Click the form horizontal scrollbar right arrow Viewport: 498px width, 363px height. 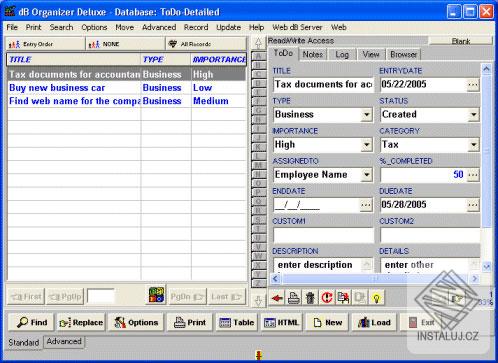coord(475,278)
